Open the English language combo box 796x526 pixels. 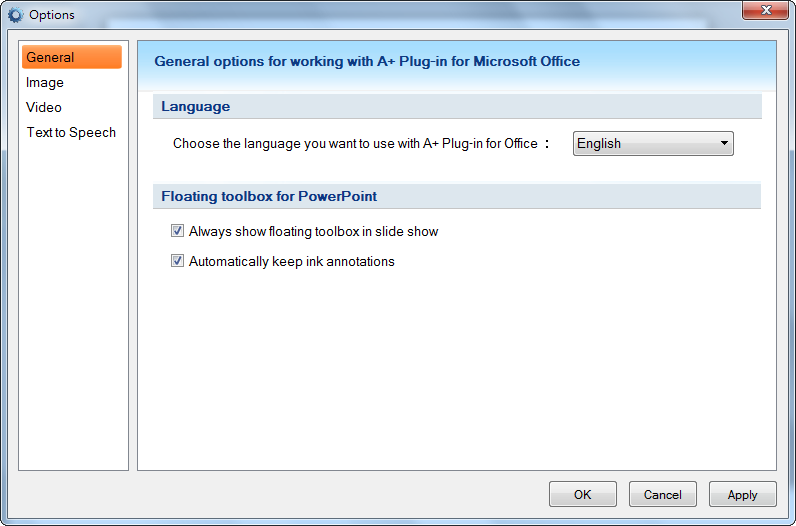653,143
